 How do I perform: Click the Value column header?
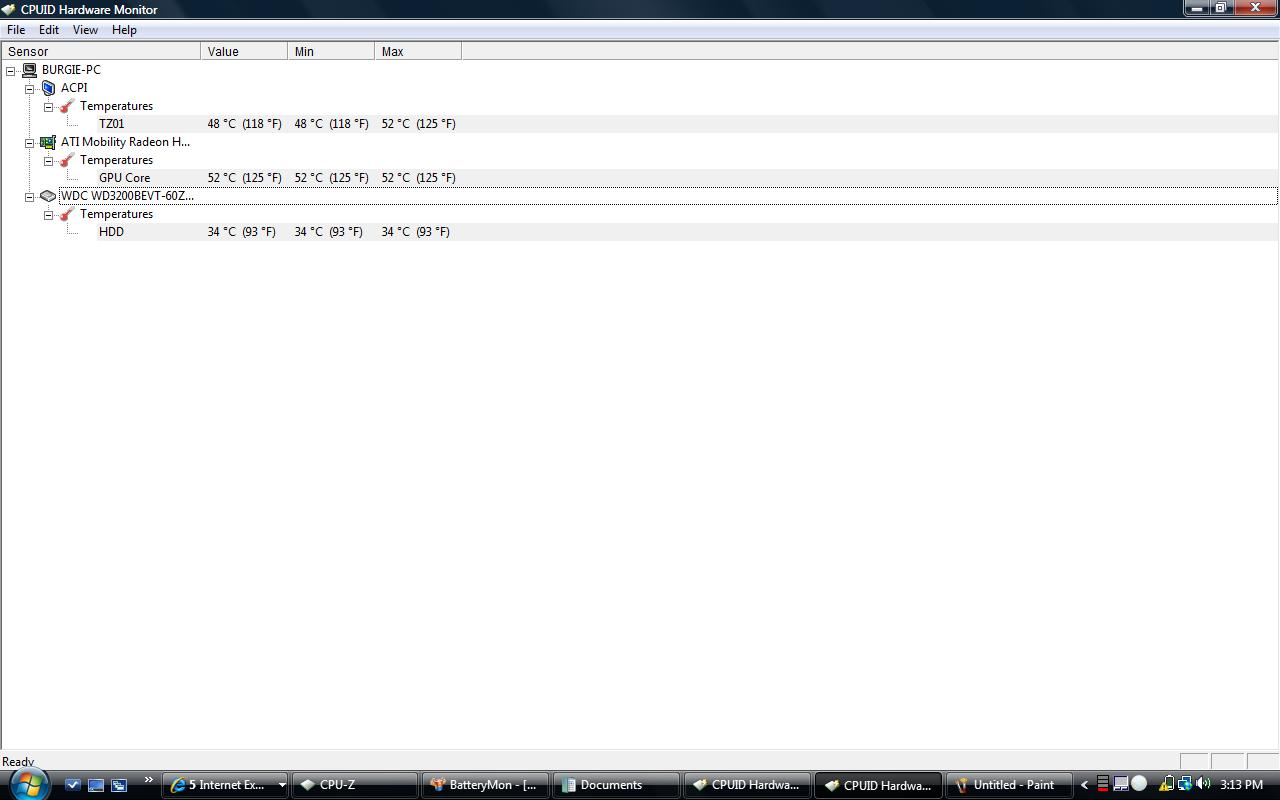click(x=244, y=51)
